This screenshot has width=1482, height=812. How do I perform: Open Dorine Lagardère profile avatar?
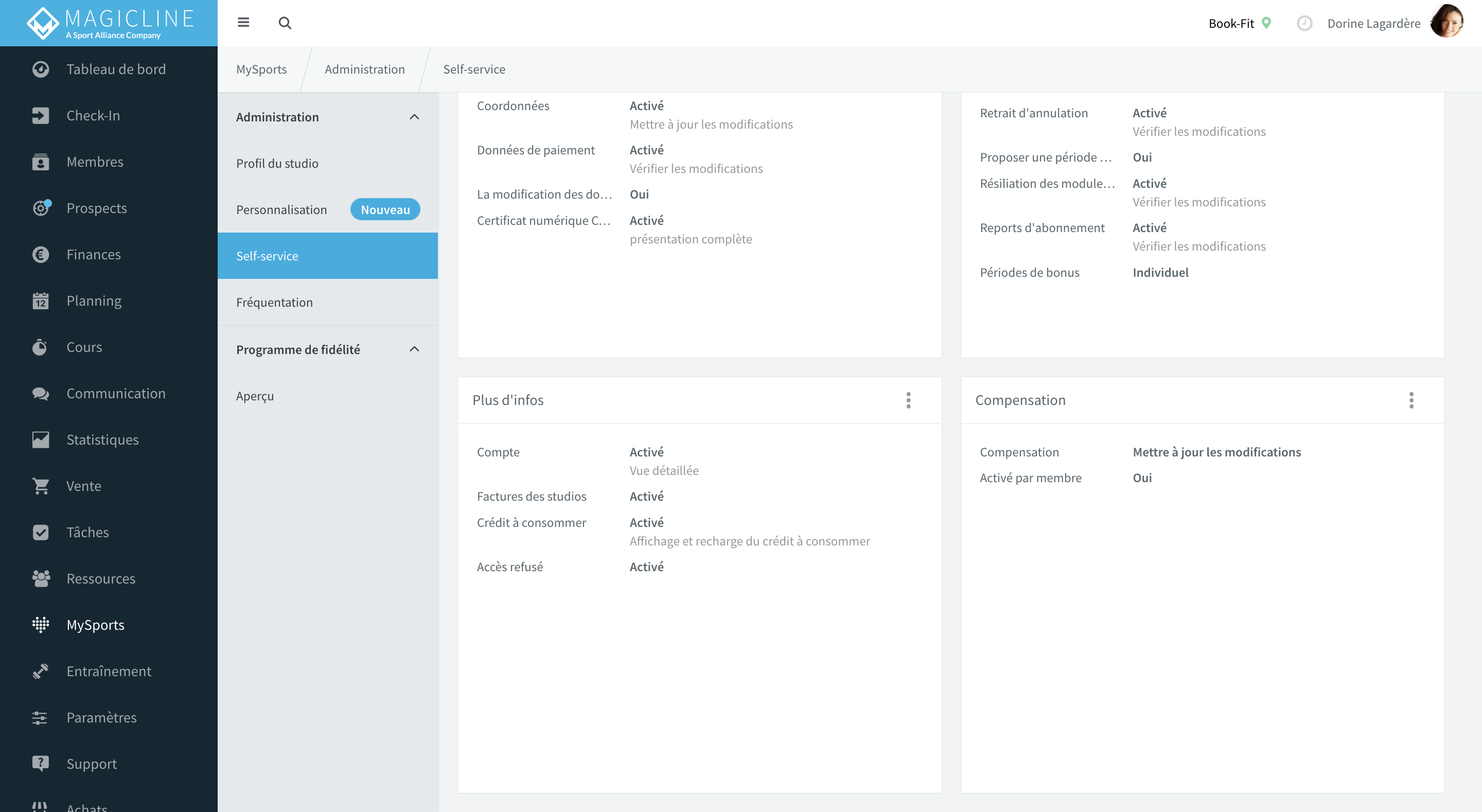pyautogui.click(x=1448, y=22)
